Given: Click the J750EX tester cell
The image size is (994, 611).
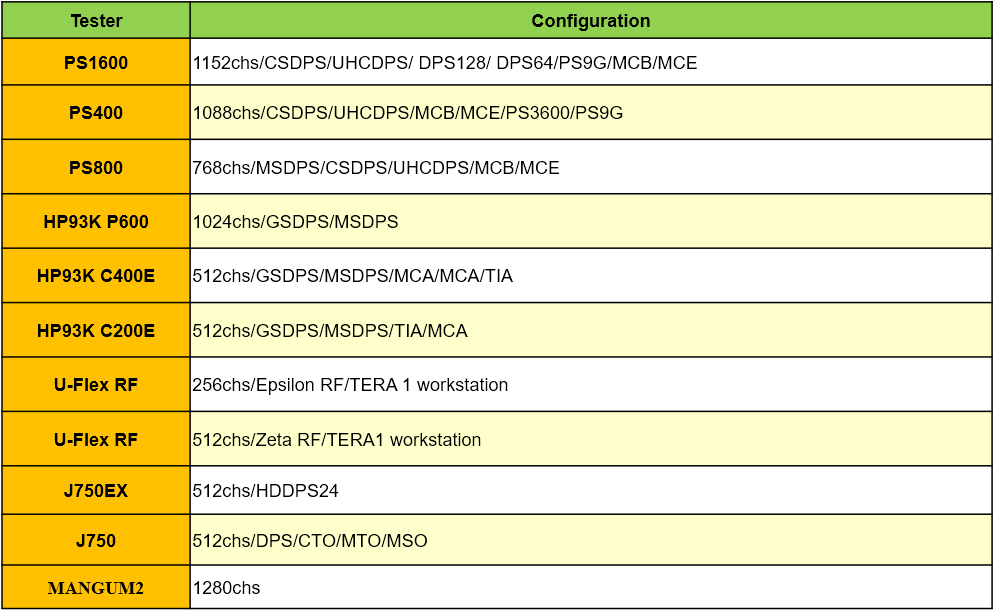Looking at the screenshot, I should tap(96, 491).
